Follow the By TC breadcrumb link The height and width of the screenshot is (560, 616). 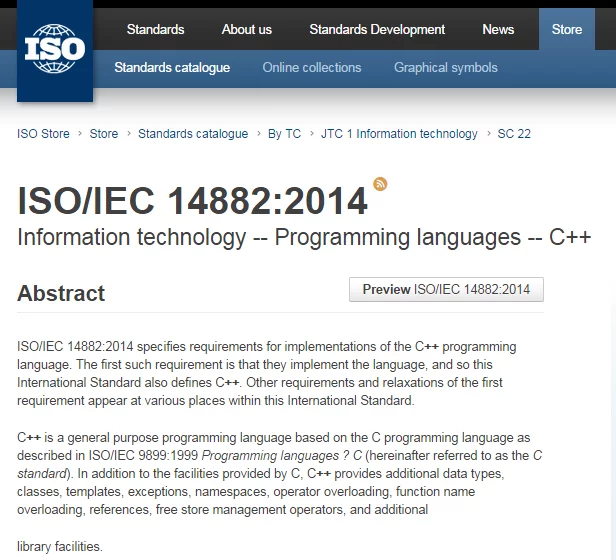coord(284,134)
